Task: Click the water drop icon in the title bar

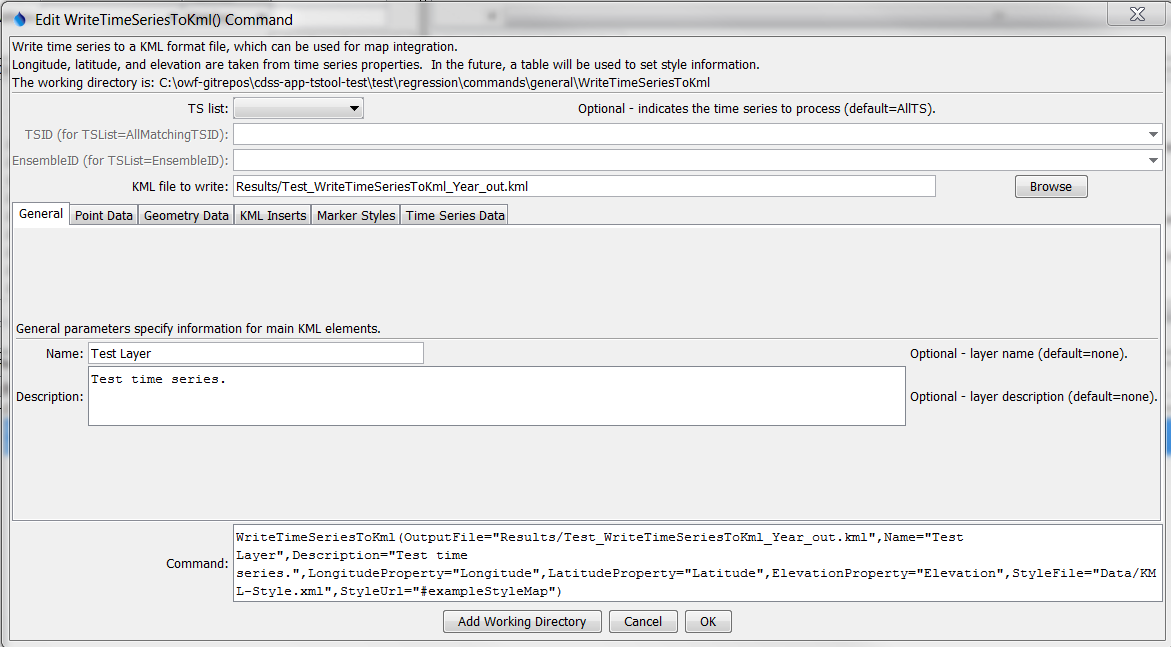Action: click(x=20, y=19)
